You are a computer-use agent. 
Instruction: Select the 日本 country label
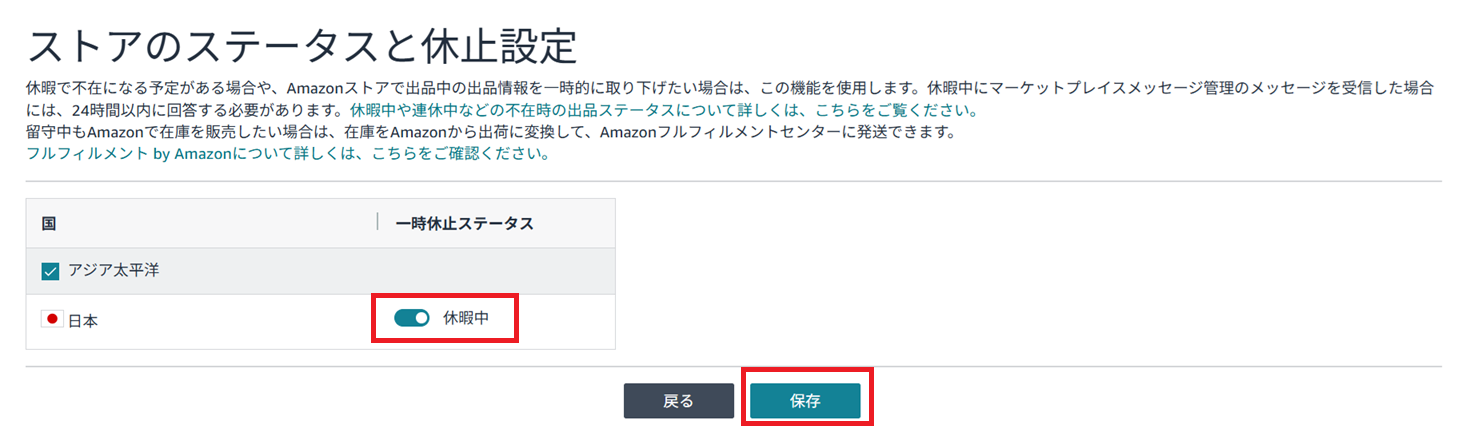coord(83,321)
